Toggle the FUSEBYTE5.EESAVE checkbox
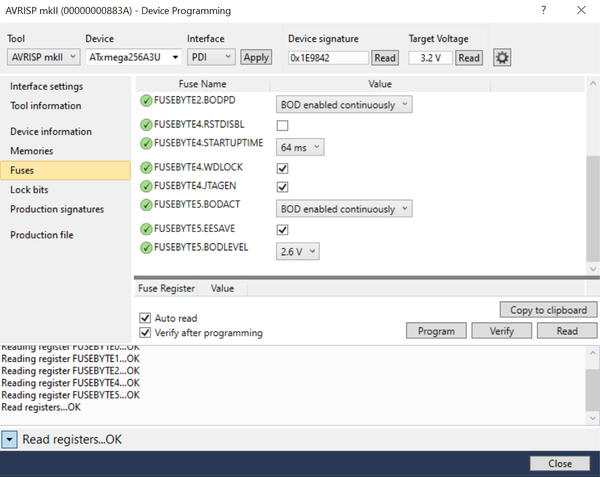The image size is (600, 477). [282, 230]
